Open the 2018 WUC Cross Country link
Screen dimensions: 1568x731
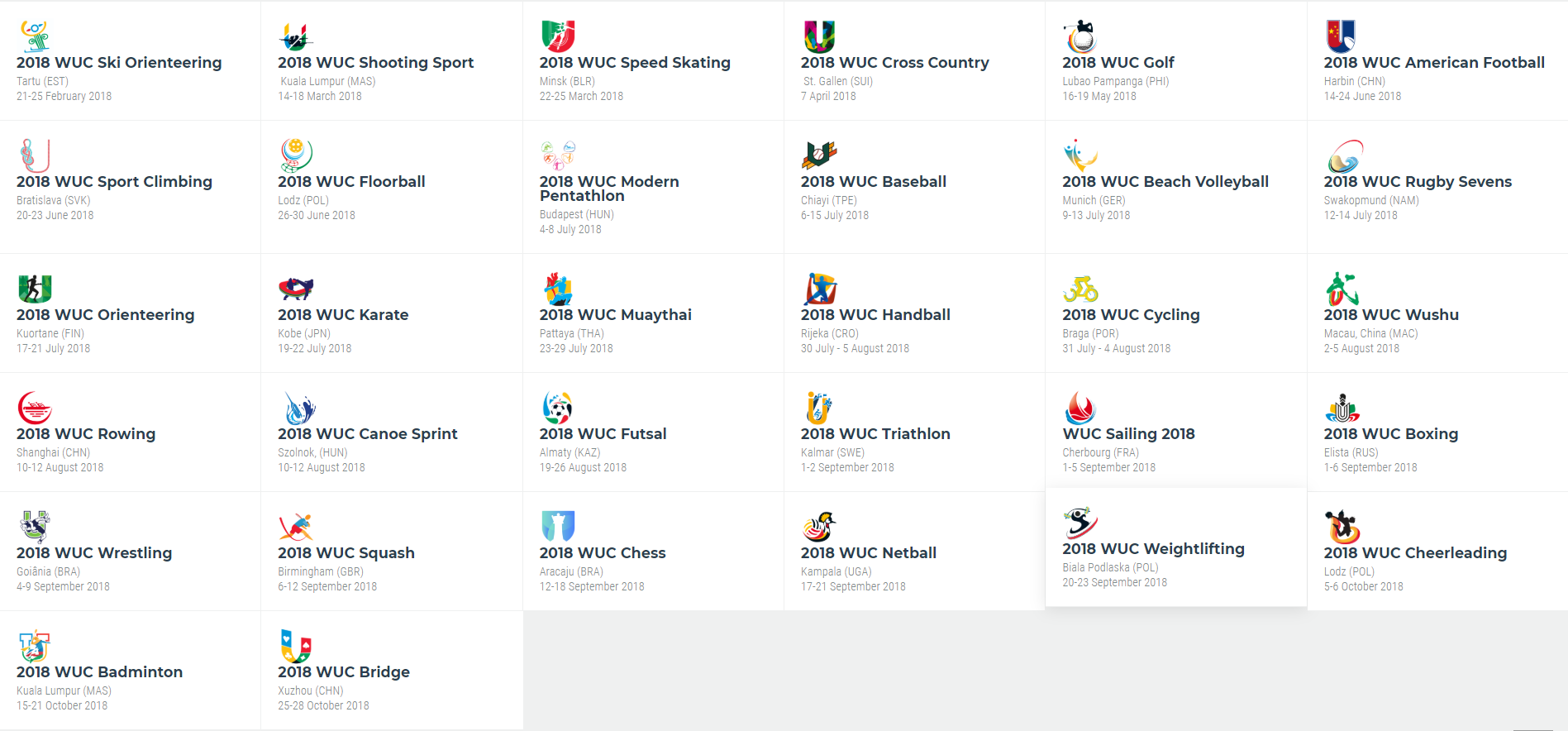[x=894, y=63]
